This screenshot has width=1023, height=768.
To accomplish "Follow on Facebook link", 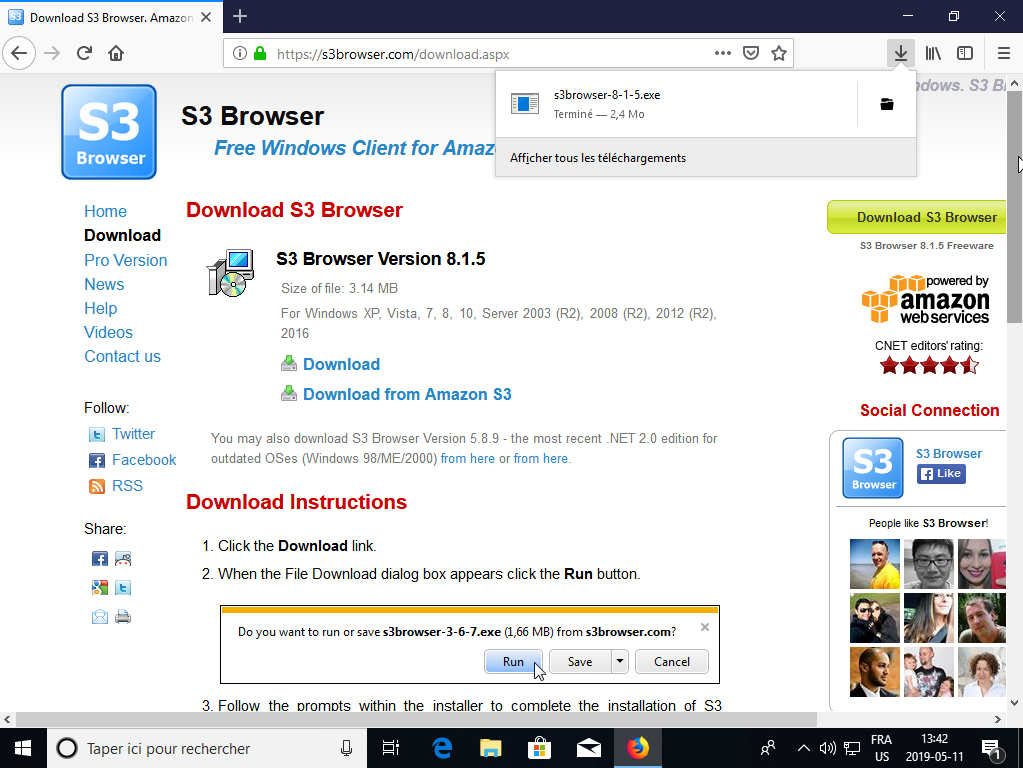I will [x=144, y=460].
